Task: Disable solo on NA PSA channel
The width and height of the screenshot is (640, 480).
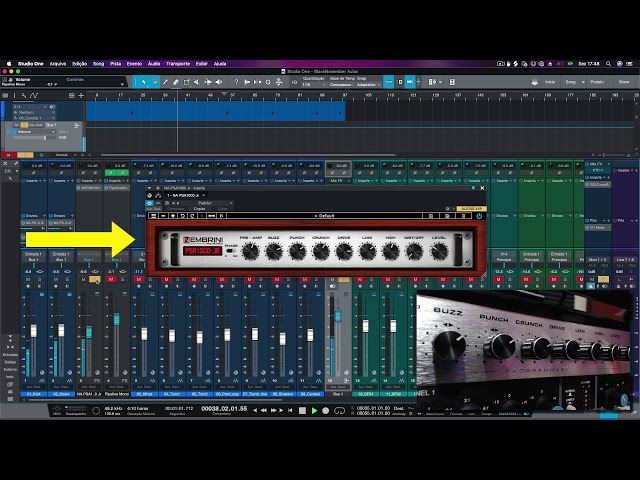Action: pos(95,279)
